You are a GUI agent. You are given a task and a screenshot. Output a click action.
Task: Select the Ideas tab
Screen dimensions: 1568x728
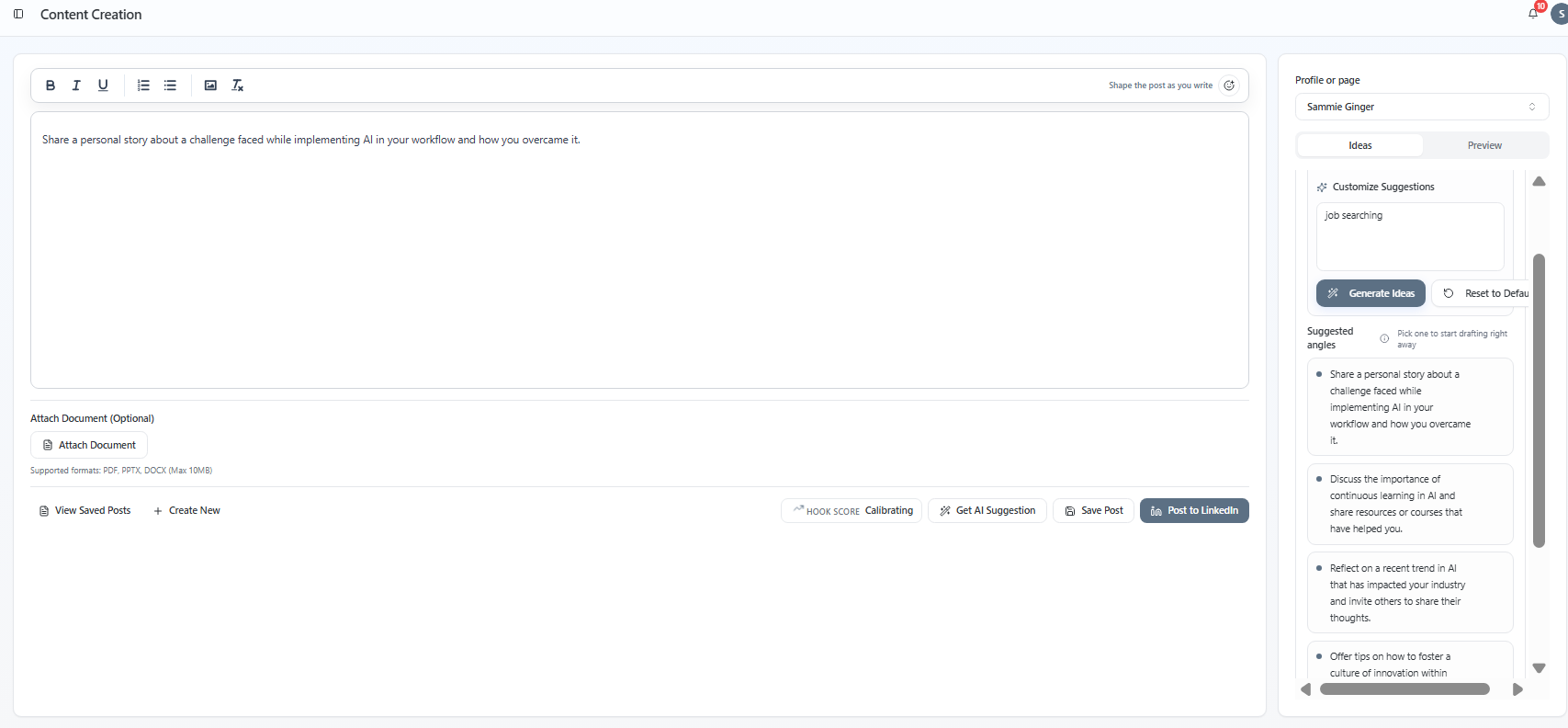[x=1359, y=145]
